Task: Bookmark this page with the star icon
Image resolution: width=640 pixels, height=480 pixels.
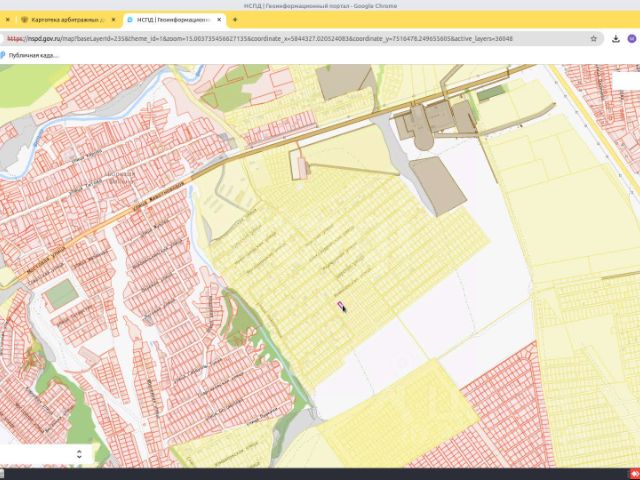Action: tap(594, 39)
